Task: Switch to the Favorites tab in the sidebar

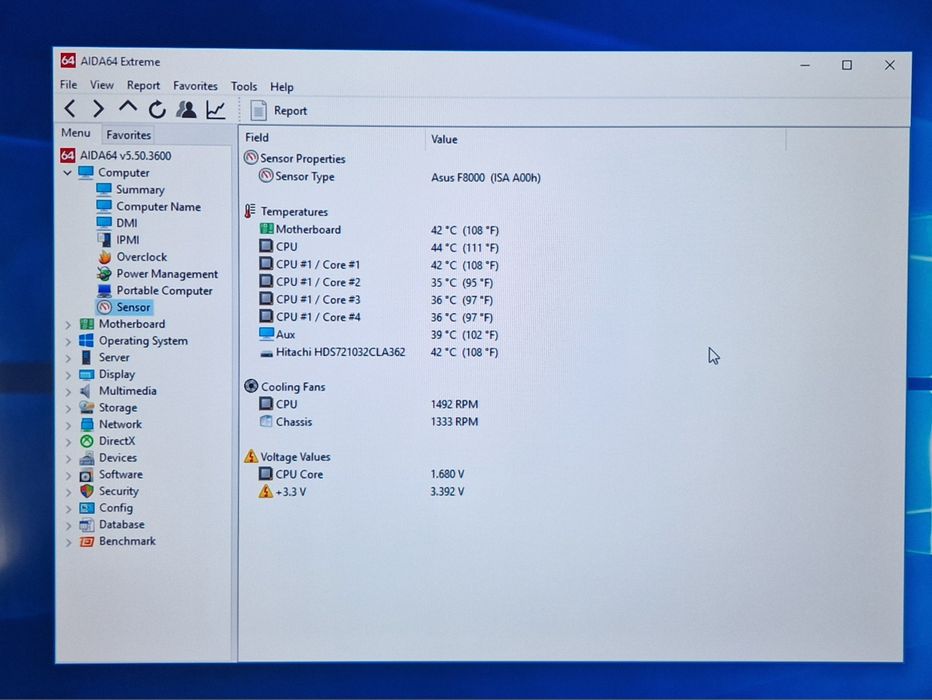Action: [x=128, y=135]
